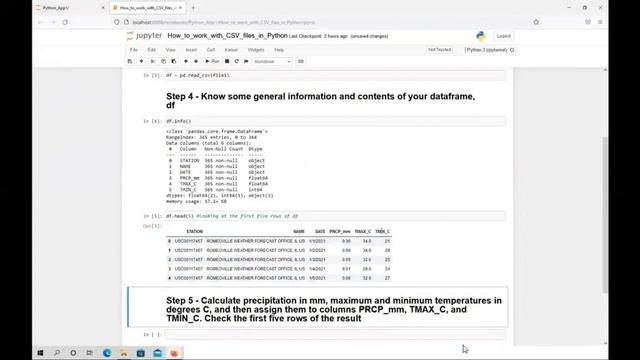This screenshot has width=640, height=360.
Task: Open Task View on taskbar
Action: point(89,353)
